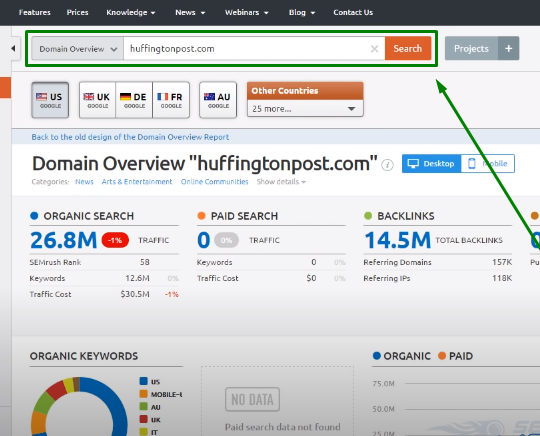
Task: Click the plus icon next to Projects
Action: (x=508, y=49)
